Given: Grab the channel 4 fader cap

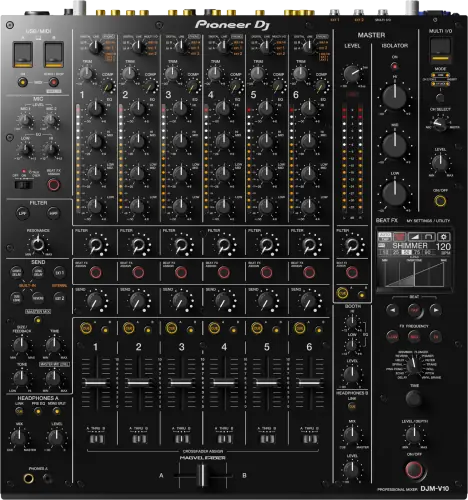Looking at the screenshot, I should click(224, 383).
